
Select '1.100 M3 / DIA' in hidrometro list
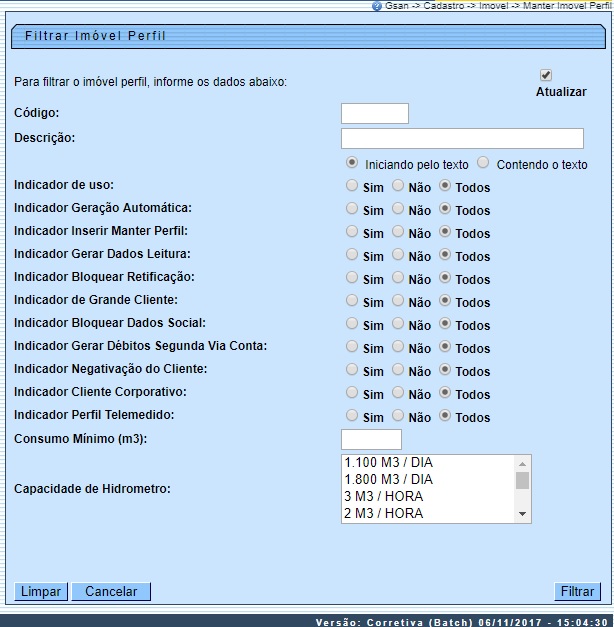[x=427, y=463]
